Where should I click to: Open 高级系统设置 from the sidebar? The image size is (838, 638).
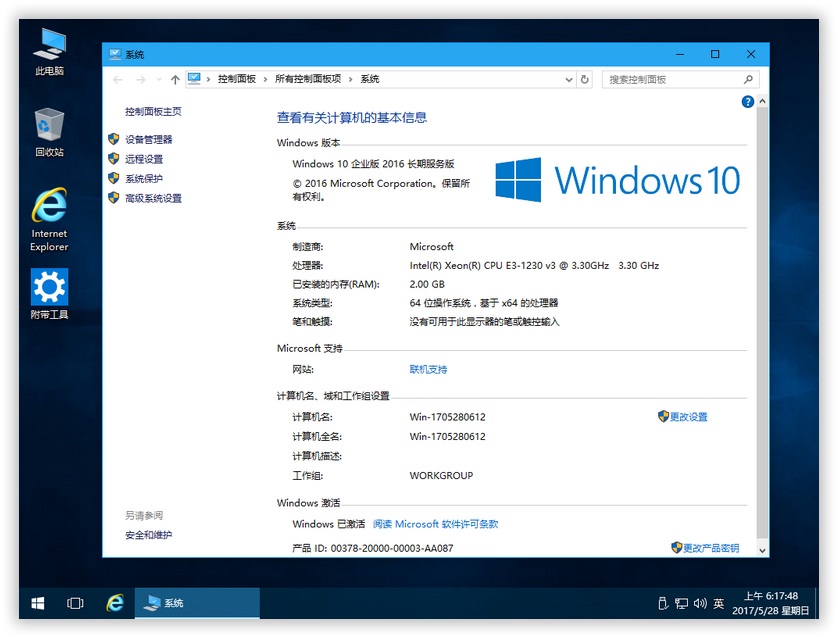point(153,198)
